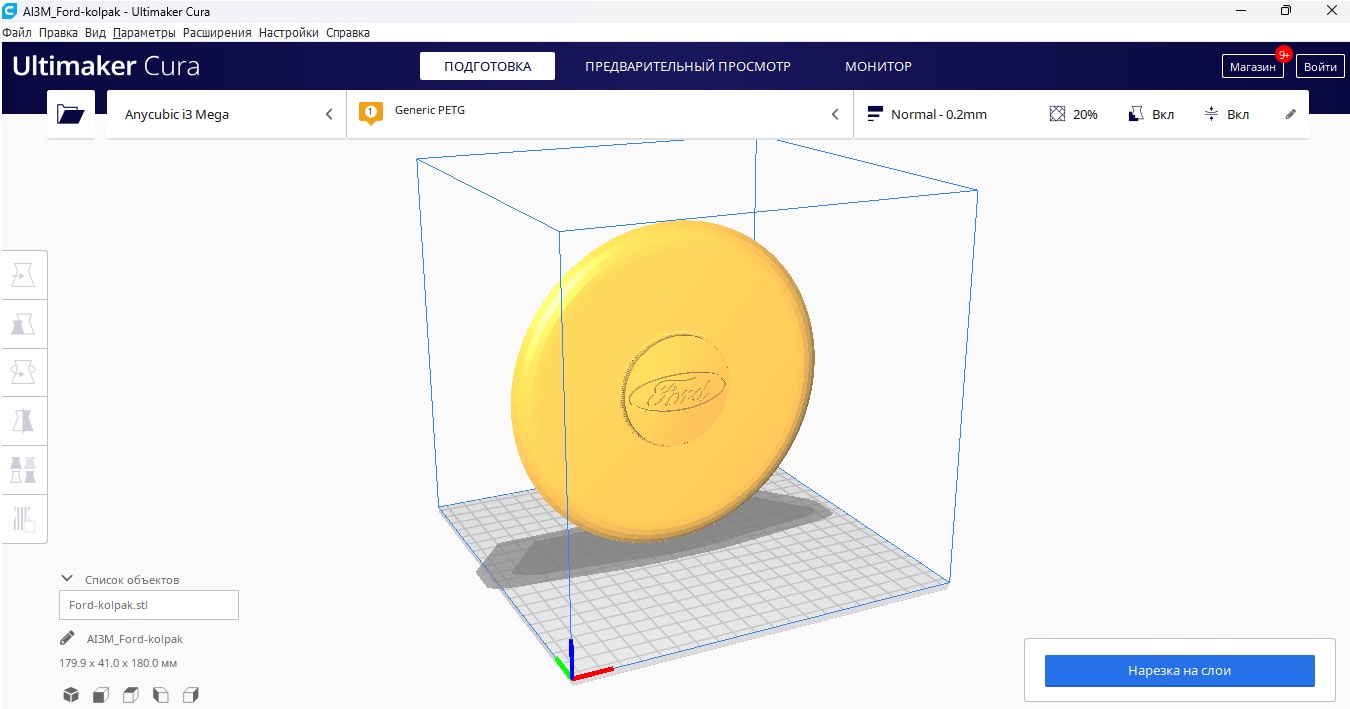Click the adhesion Вкл indicator icon
1350x709 pixels.
pyautogui.click(x=1212, y=114)
